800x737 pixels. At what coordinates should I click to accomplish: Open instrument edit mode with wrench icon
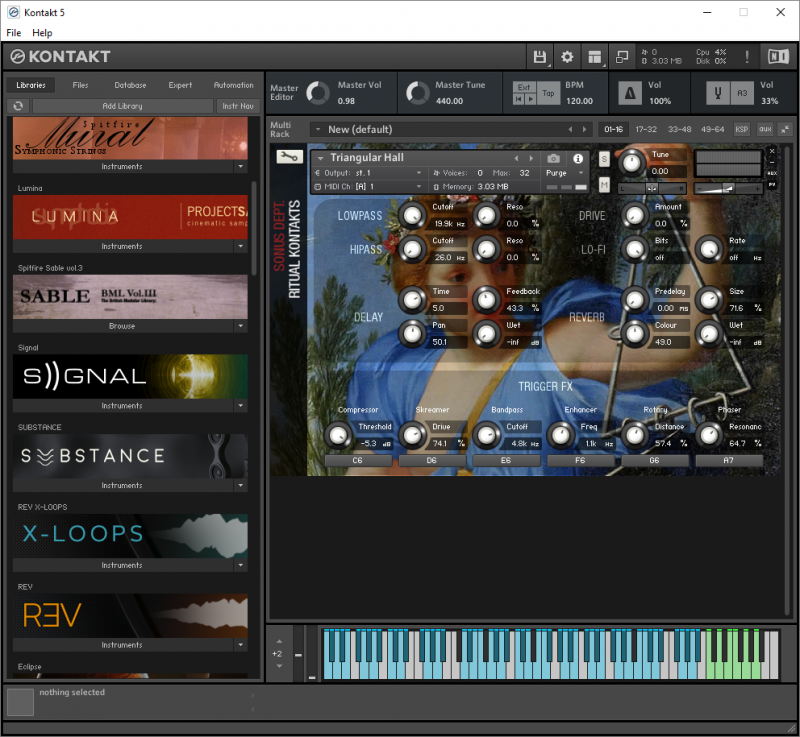[x=289, y=157]
